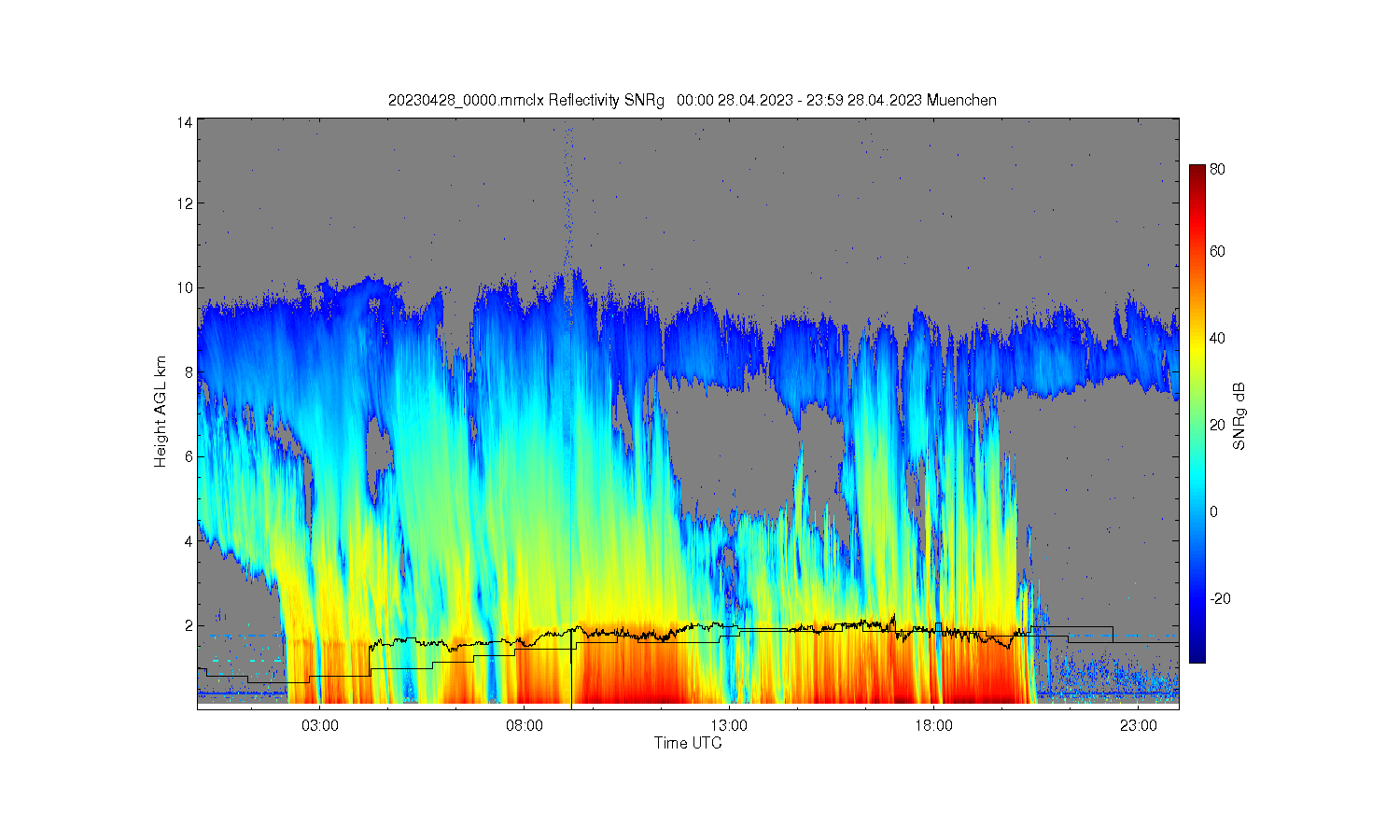The image size is (1400, 840).
Task: Click the 18:00 time tick label
Action: coord(933,725)
